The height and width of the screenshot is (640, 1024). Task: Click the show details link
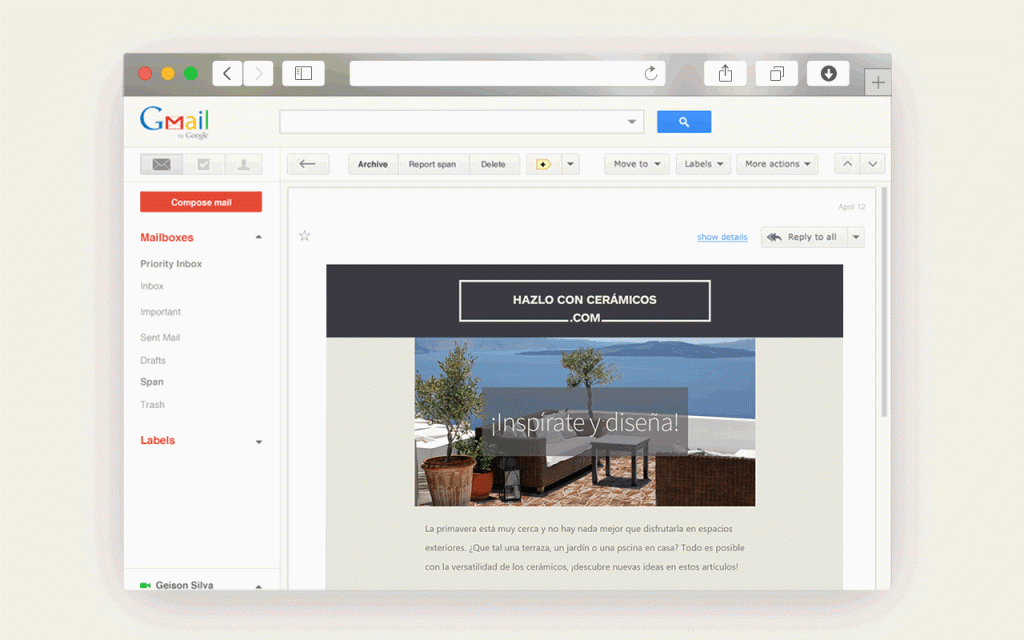click(x=722, y=237)
